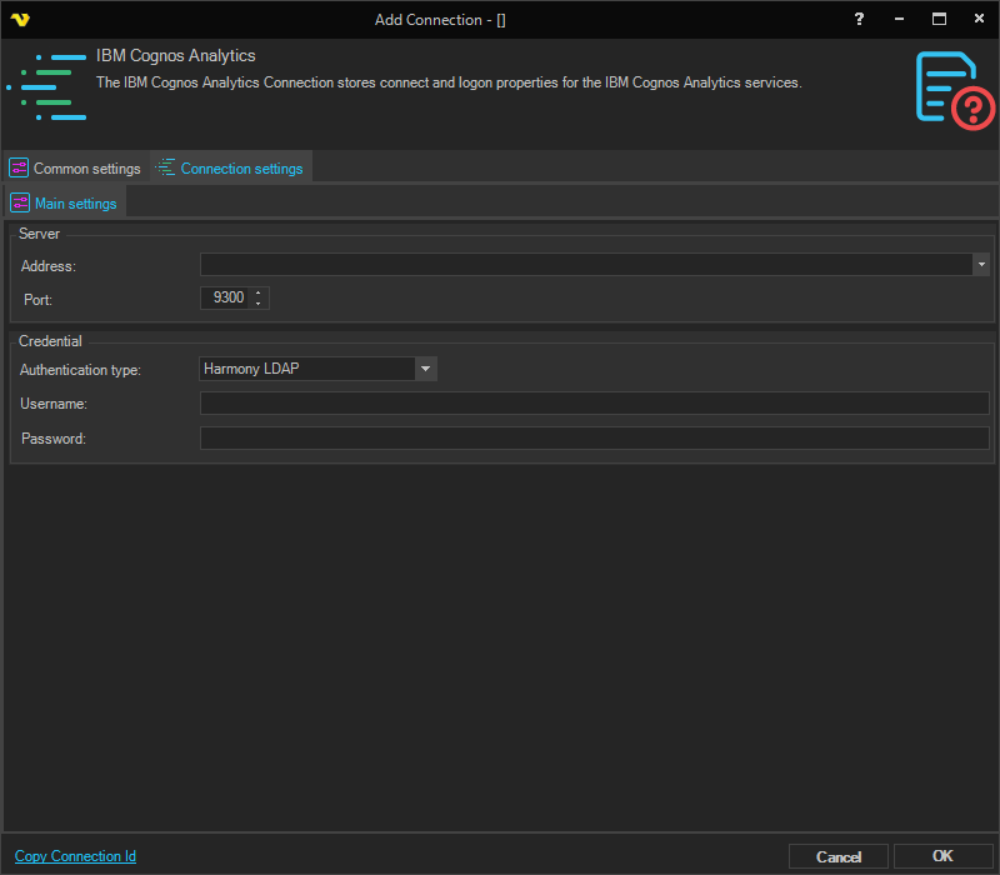Decrease the Port value with down arrow
This screenshot has width=1000, height=875.
259,302
